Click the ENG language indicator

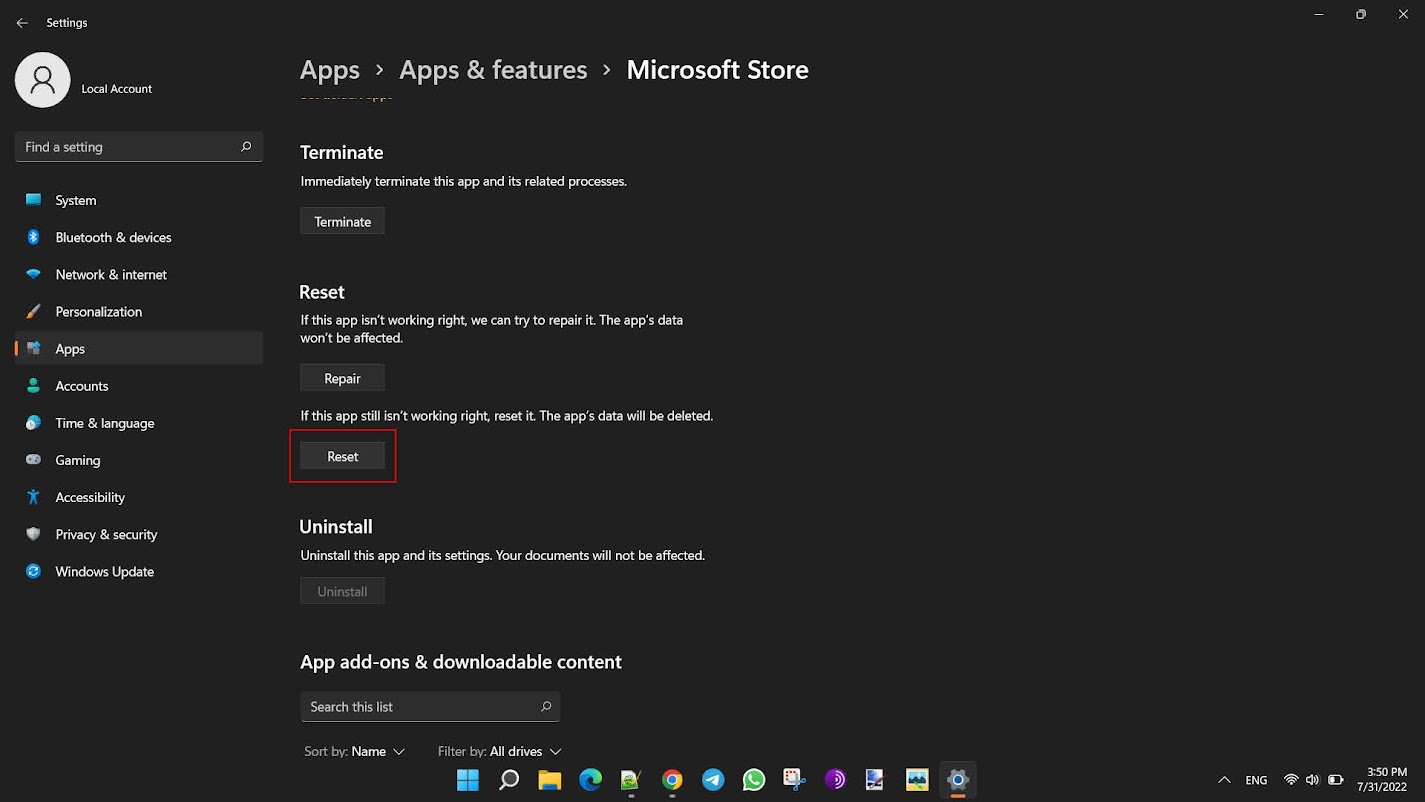(1257, 780)
